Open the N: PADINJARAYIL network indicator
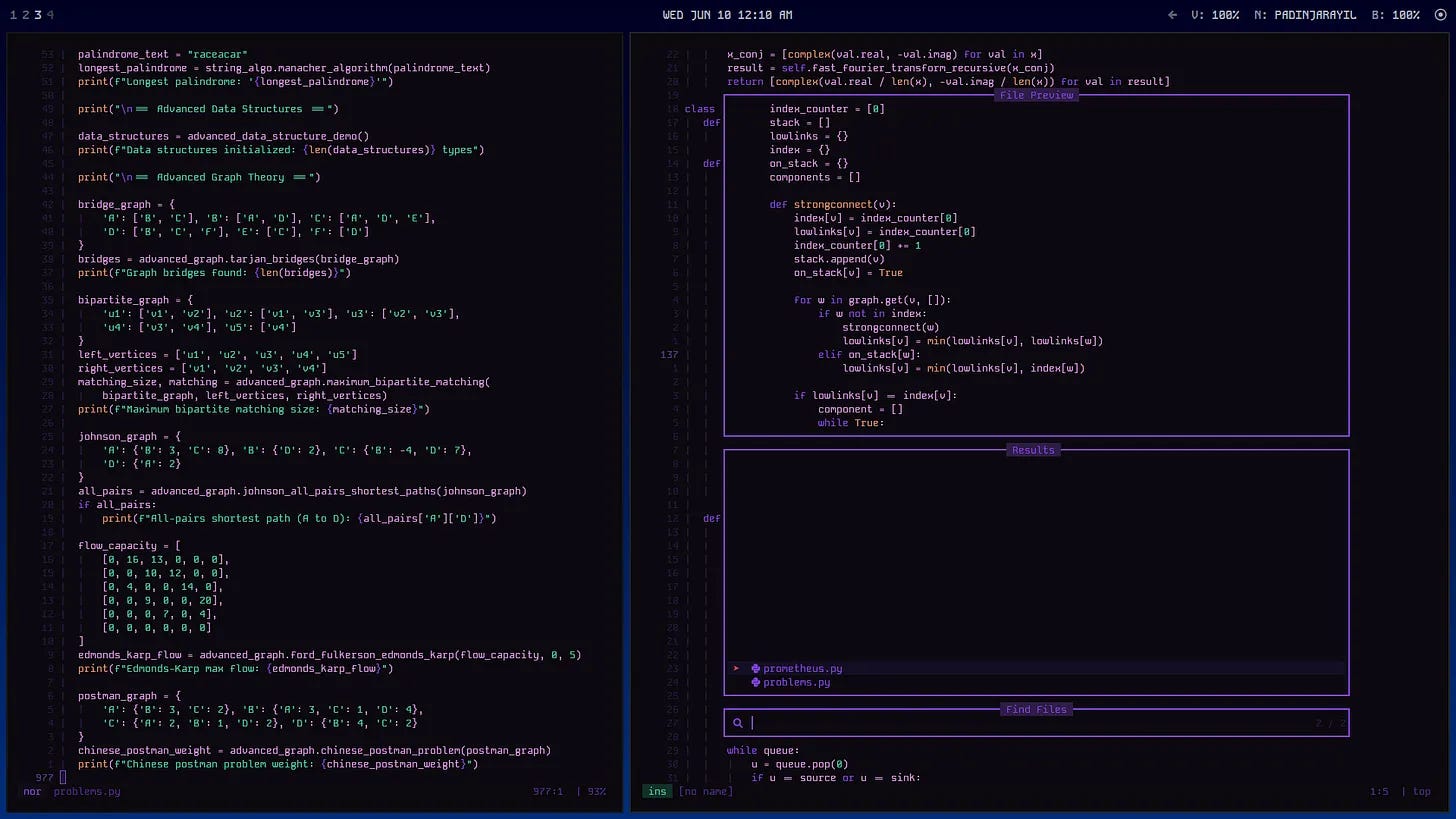Image resolution: width=1456 pixels, height=819 pixels. click(x=1305, y=15)
